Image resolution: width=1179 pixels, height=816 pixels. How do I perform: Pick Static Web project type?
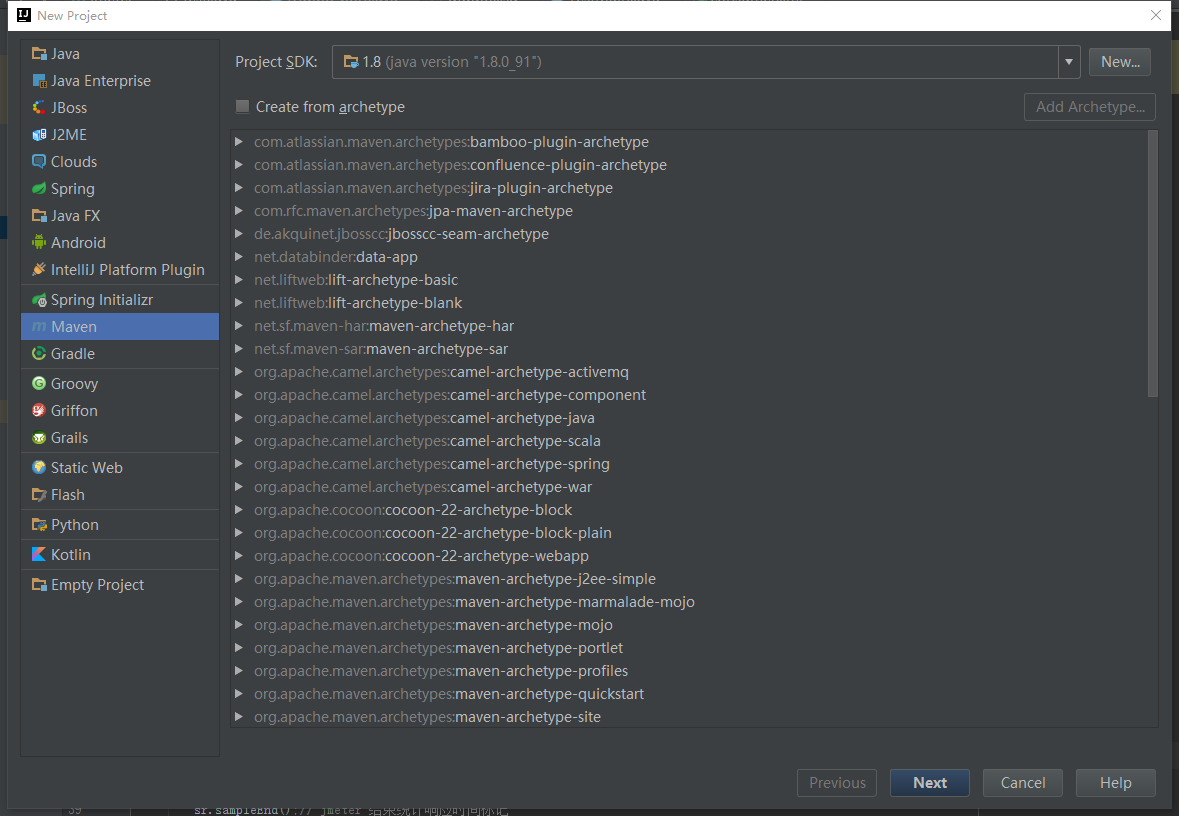(120, 468)
